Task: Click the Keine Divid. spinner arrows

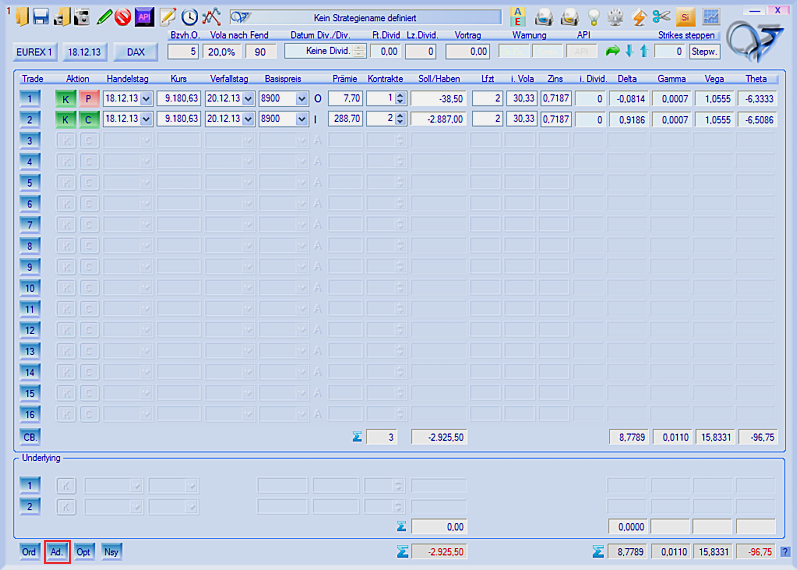Action: (359, 51)
